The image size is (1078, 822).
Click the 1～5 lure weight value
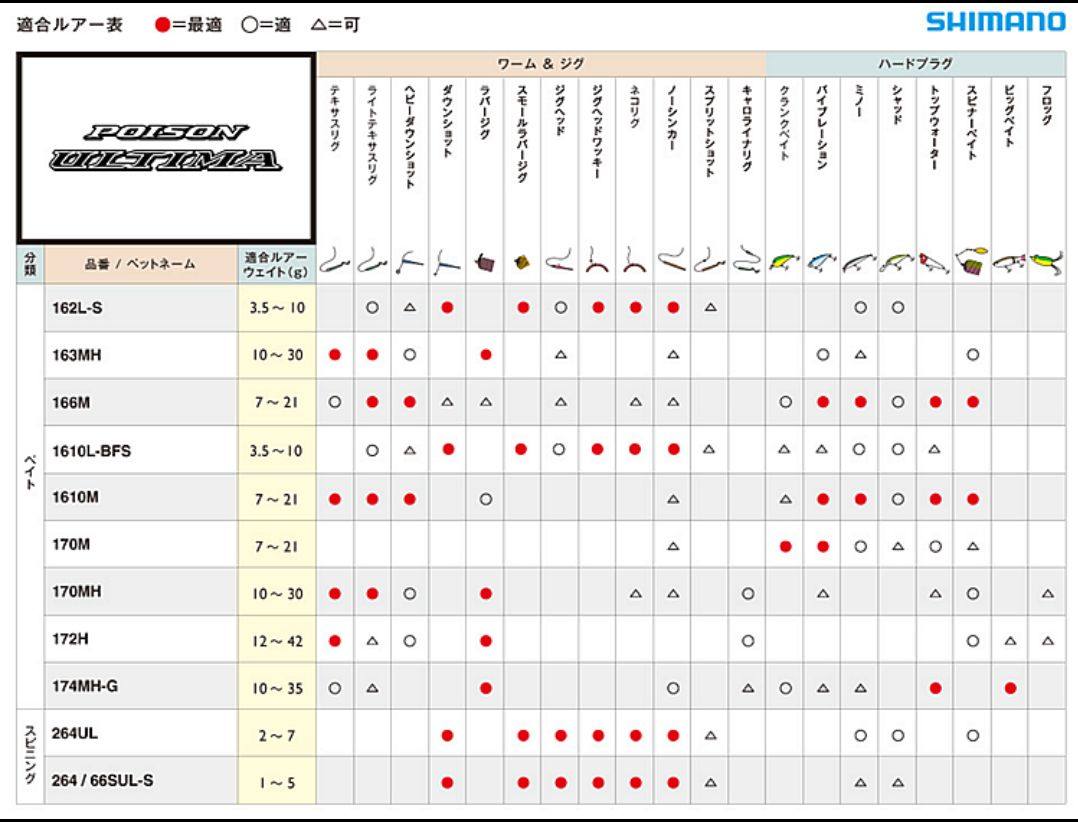277,783
